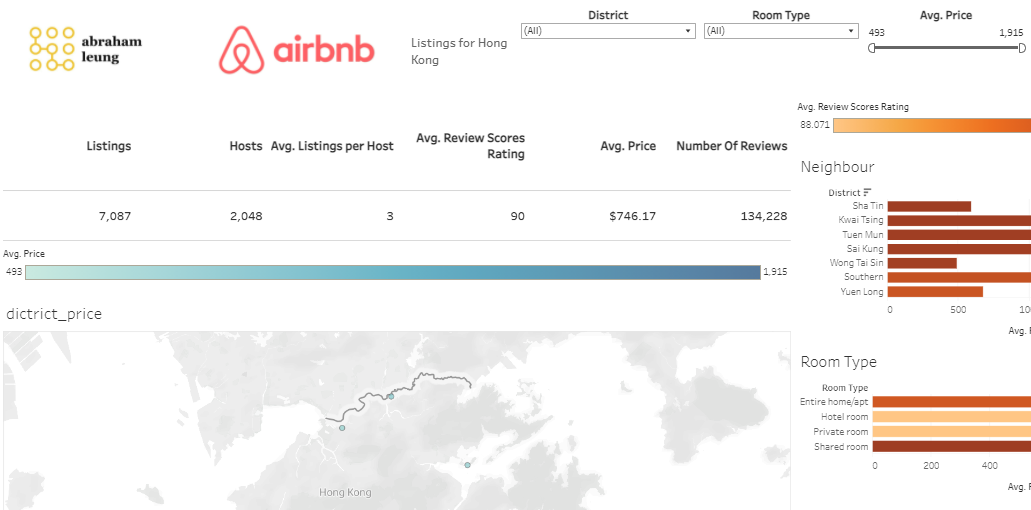Click the $746.17 average price value
Image resolution: width=1031 pixels, height=510 pixels.
[x=633, y=216]
